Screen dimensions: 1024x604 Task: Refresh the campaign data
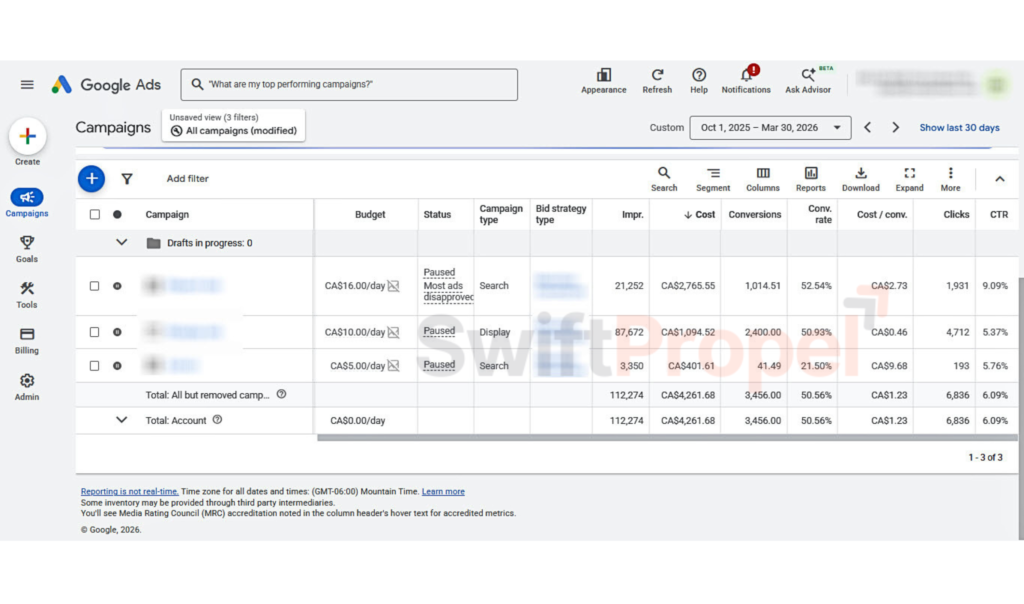(657, 81)
